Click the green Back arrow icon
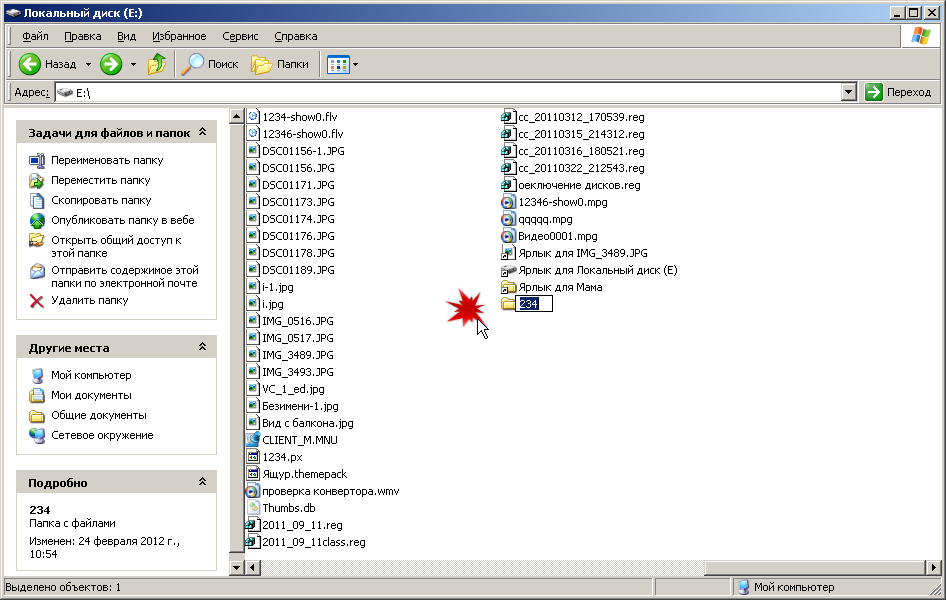Image resolution: width=946 pixels, height=600 pixels. [30, 64]
